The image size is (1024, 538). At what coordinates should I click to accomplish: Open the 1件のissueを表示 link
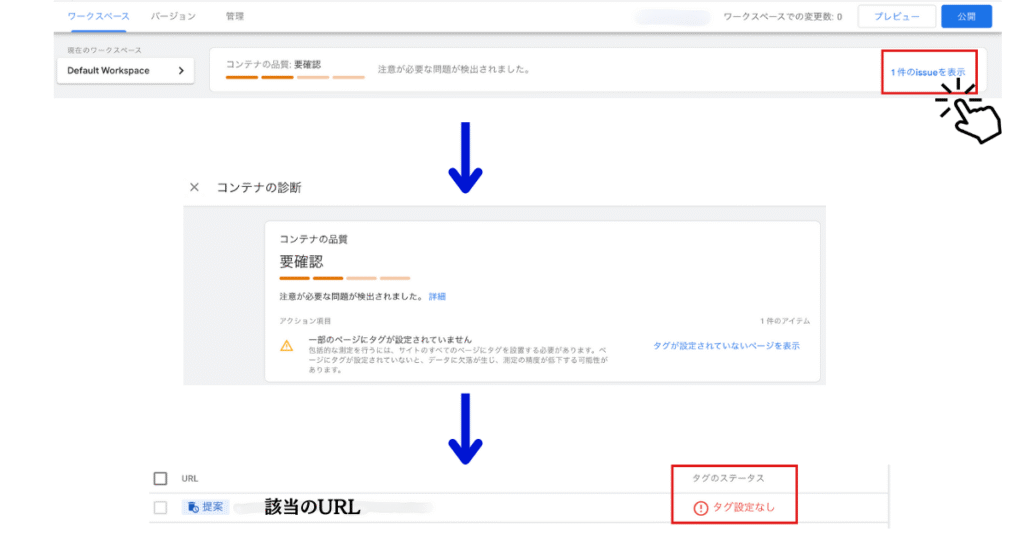coord(928,72)
